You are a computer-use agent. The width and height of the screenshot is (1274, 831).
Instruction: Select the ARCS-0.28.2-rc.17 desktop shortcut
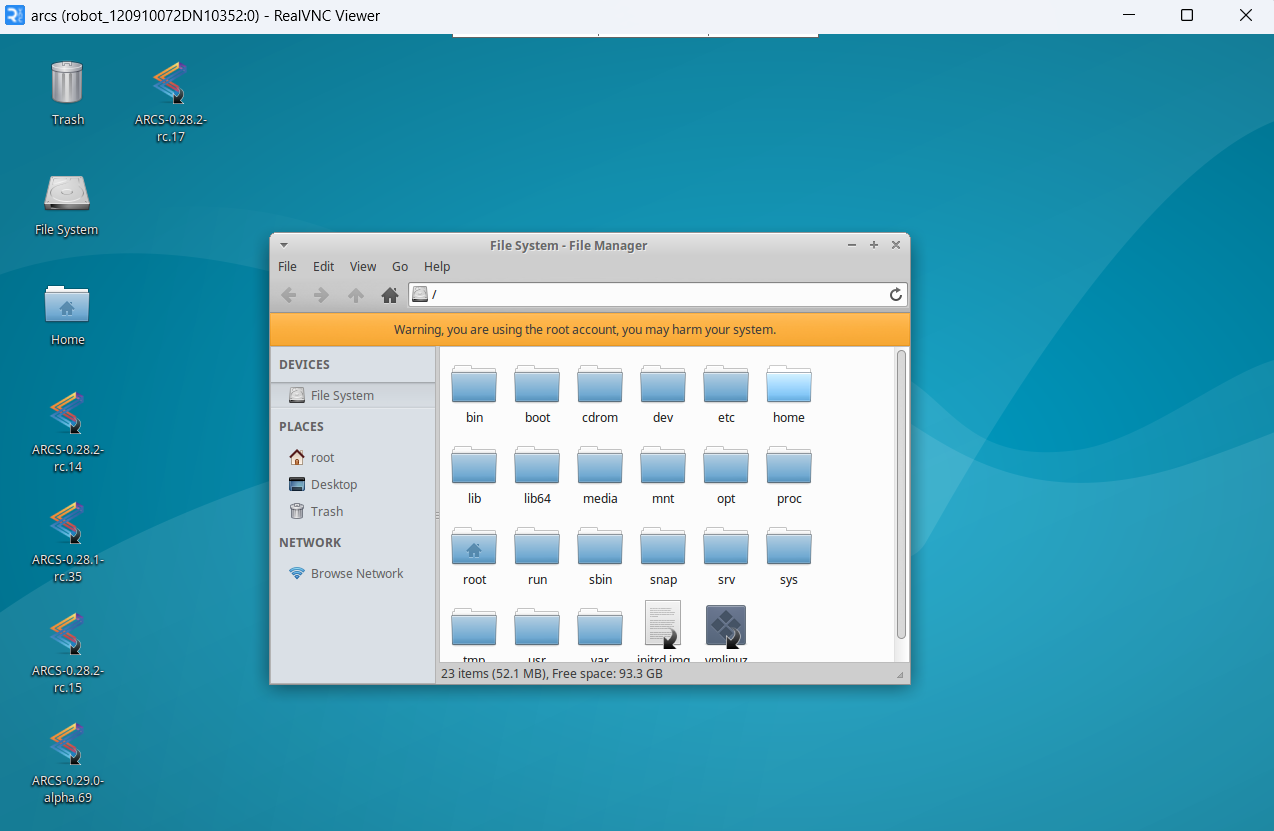[171, 101]
